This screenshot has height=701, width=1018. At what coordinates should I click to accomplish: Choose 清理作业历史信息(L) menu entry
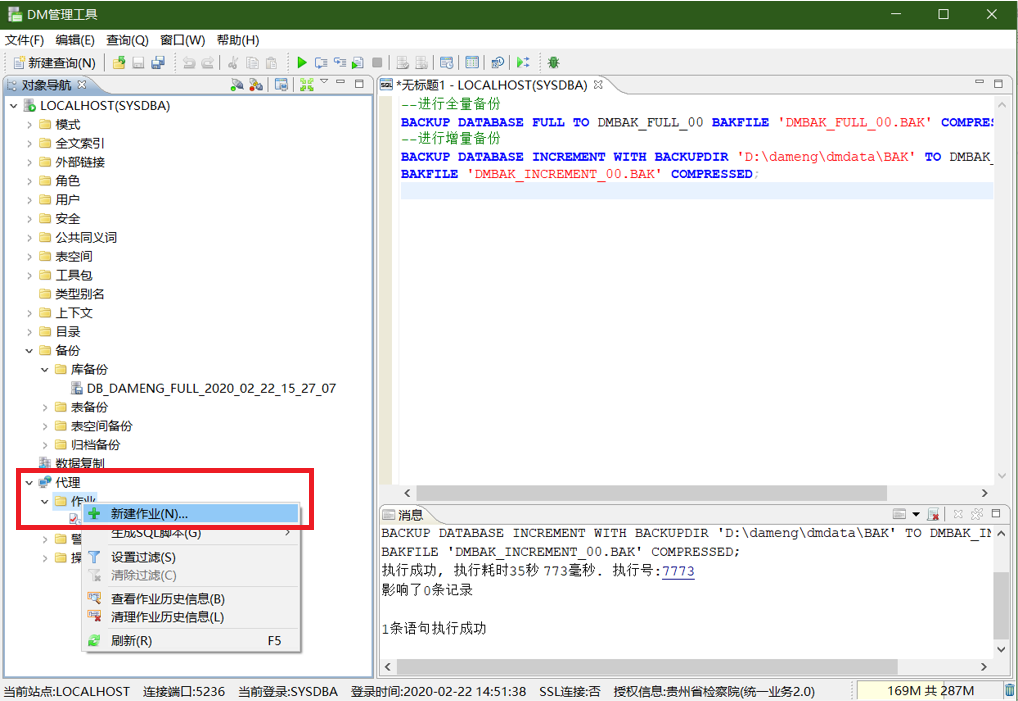[x=192, y=617]
